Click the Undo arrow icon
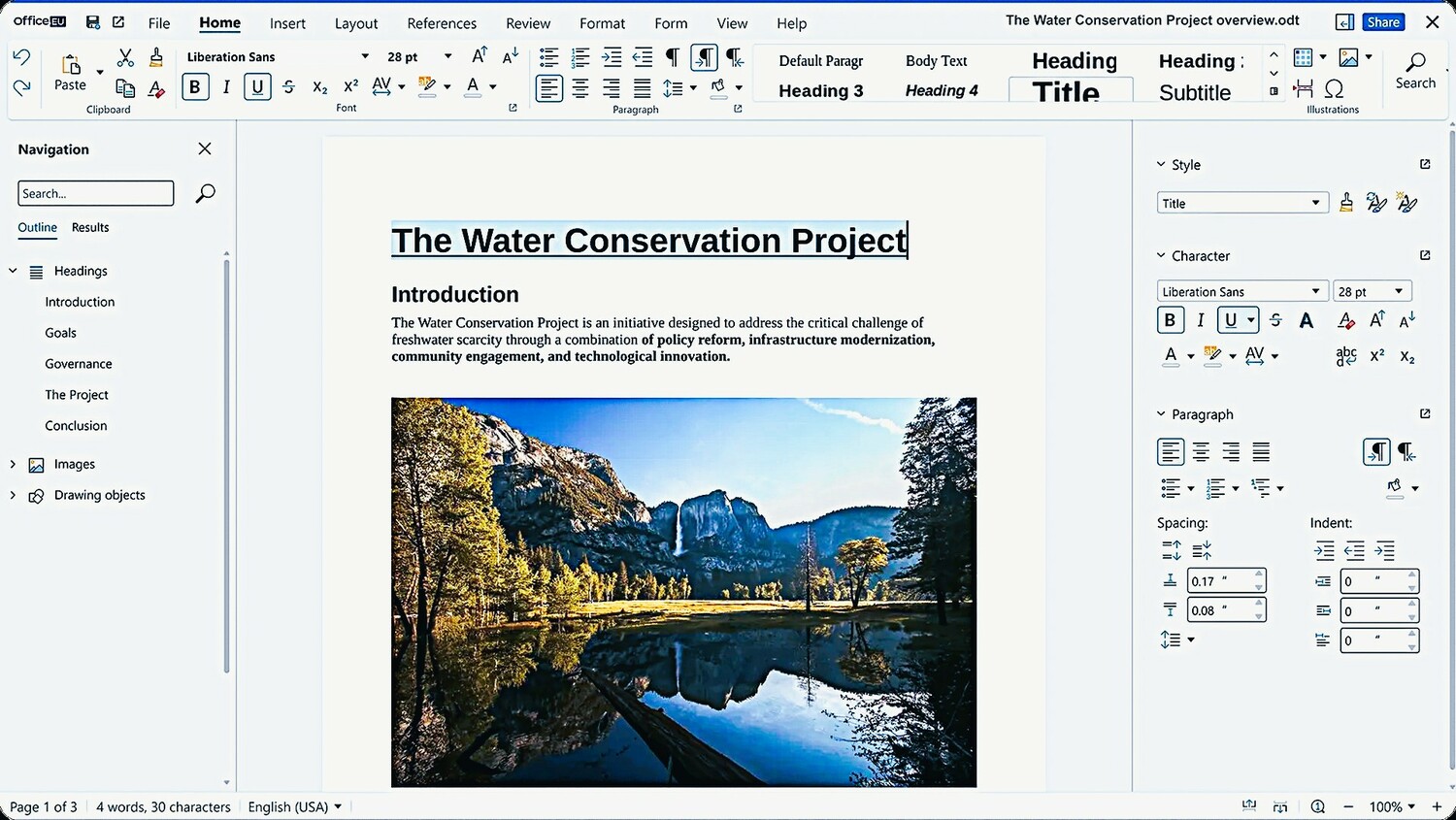 [21, 58]
